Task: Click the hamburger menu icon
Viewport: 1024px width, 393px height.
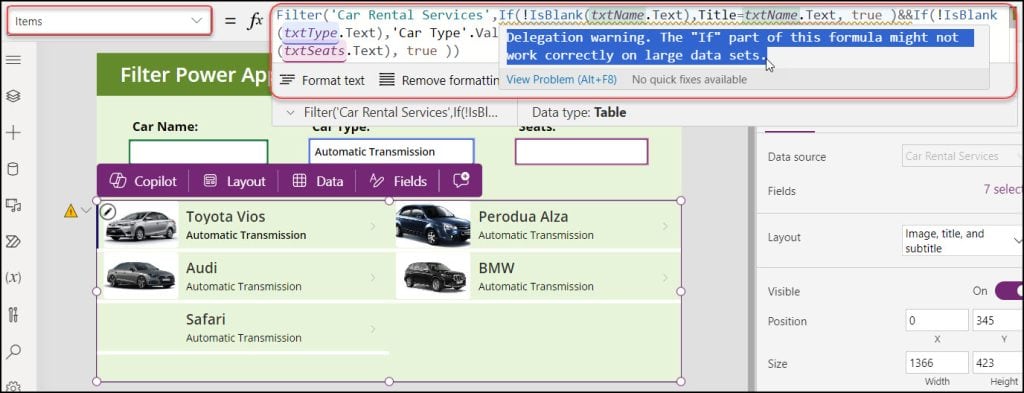Action: (13, 60)
